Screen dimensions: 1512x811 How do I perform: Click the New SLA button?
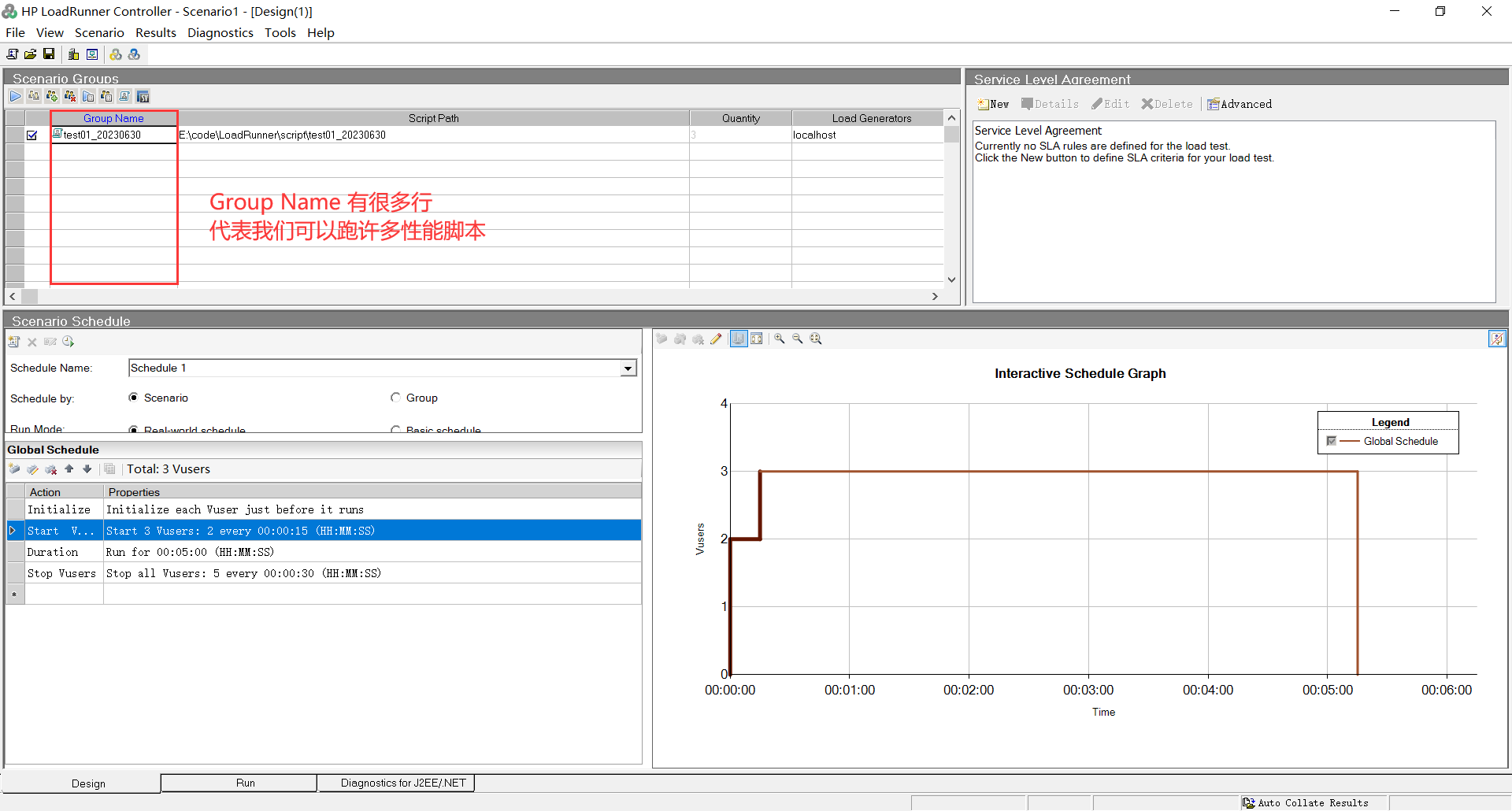pyautogui.click(x=993, y=104)
